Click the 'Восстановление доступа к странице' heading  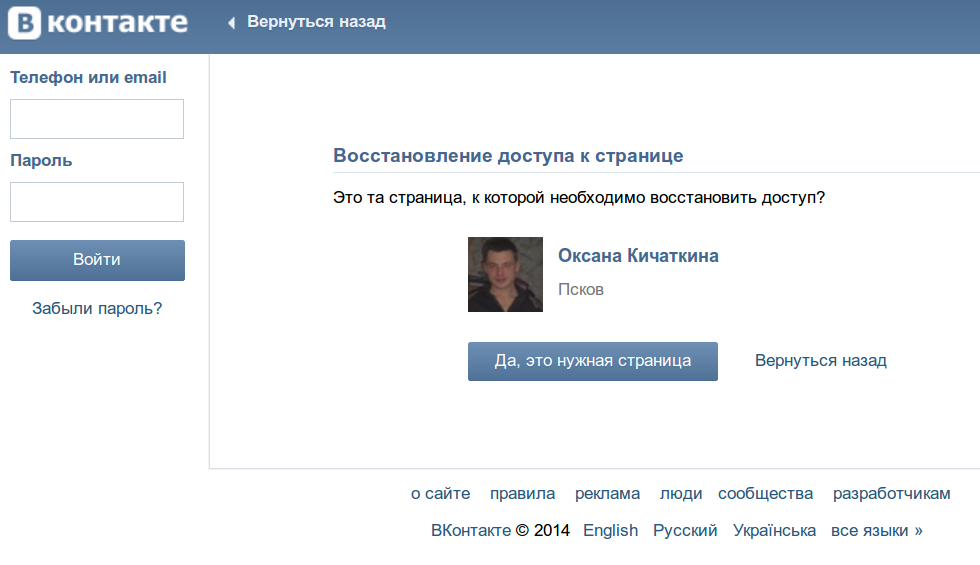508,156
